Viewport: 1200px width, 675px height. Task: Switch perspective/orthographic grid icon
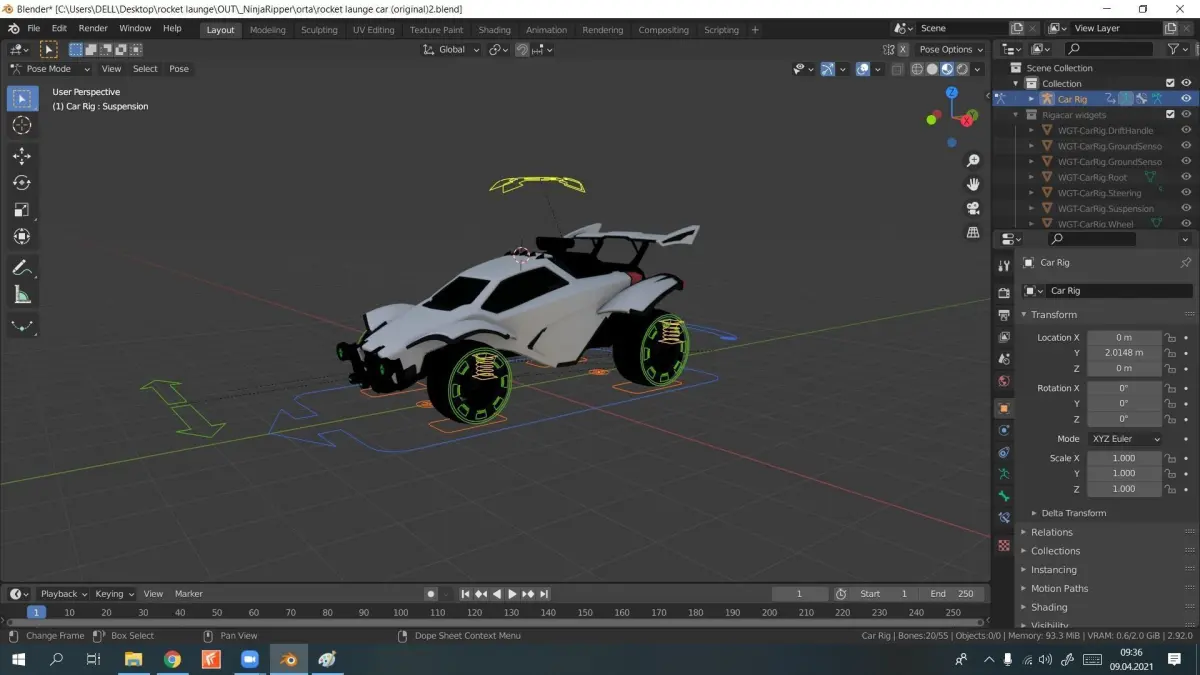pos(973,232)
